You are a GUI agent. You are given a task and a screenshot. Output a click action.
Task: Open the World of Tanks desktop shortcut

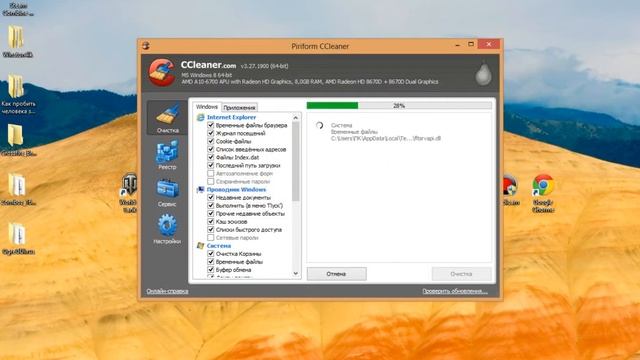coord(129,193)
